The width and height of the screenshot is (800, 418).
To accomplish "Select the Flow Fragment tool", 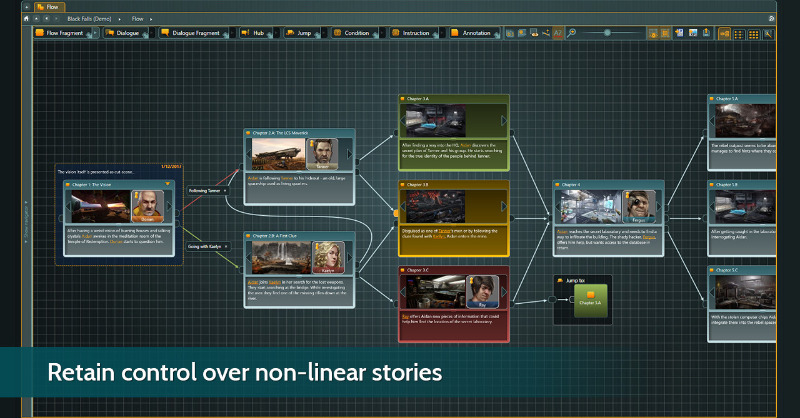I will tap(60, 33).
